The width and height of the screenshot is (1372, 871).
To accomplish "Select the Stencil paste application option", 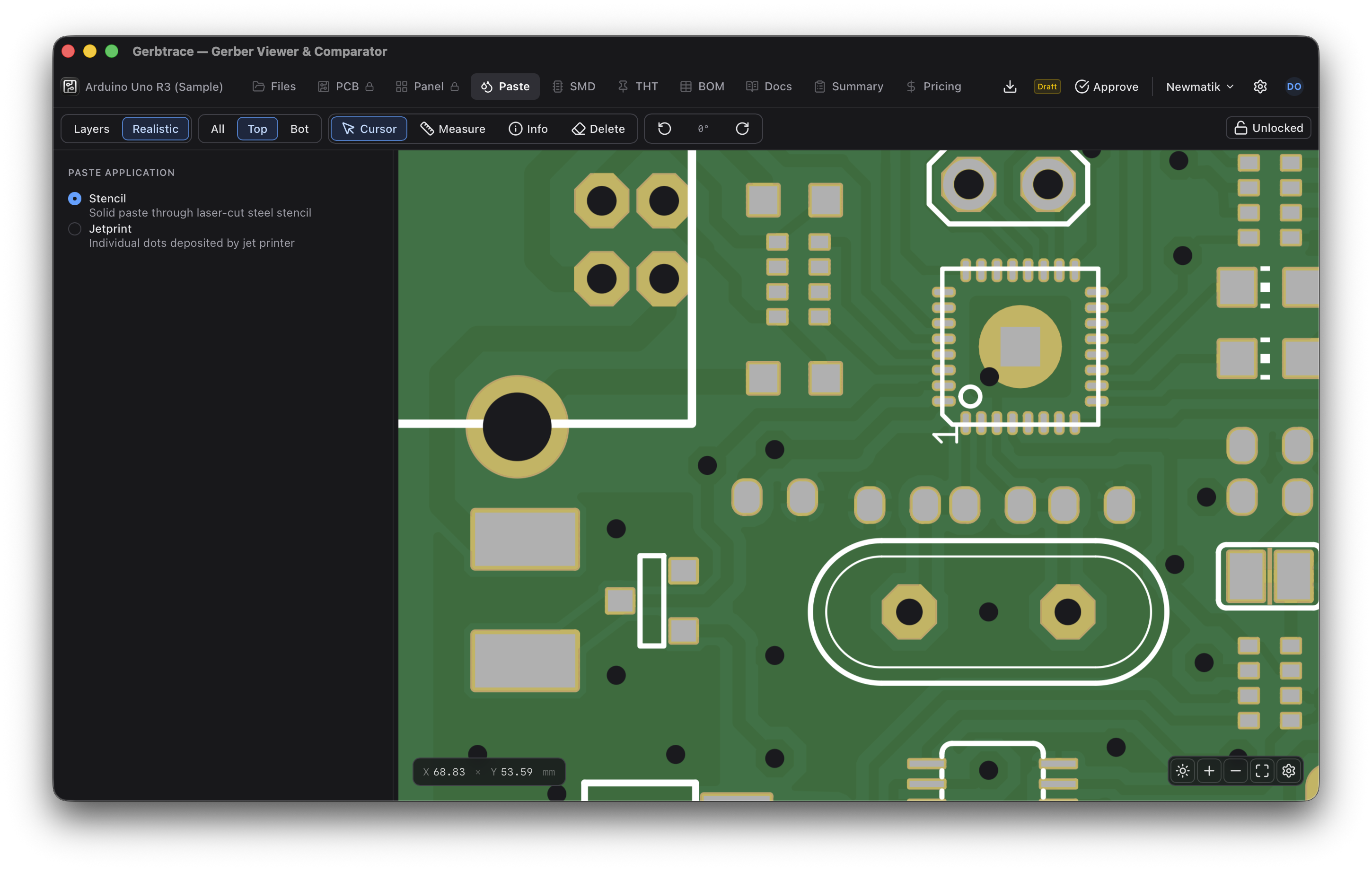I will pos(75,198).
